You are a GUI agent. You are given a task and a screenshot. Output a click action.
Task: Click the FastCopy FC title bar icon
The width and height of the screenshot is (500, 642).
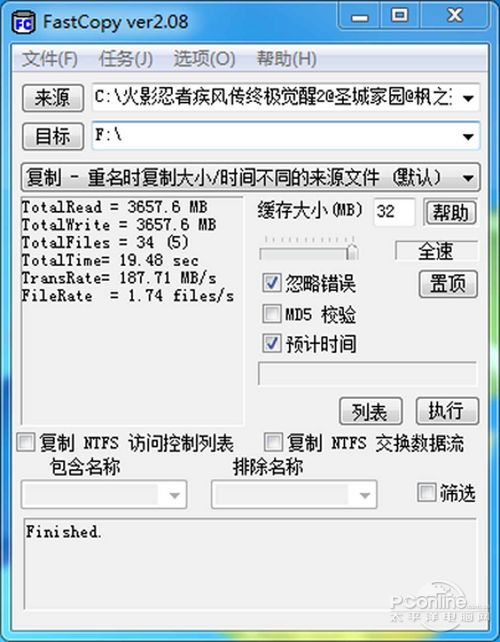23,23
